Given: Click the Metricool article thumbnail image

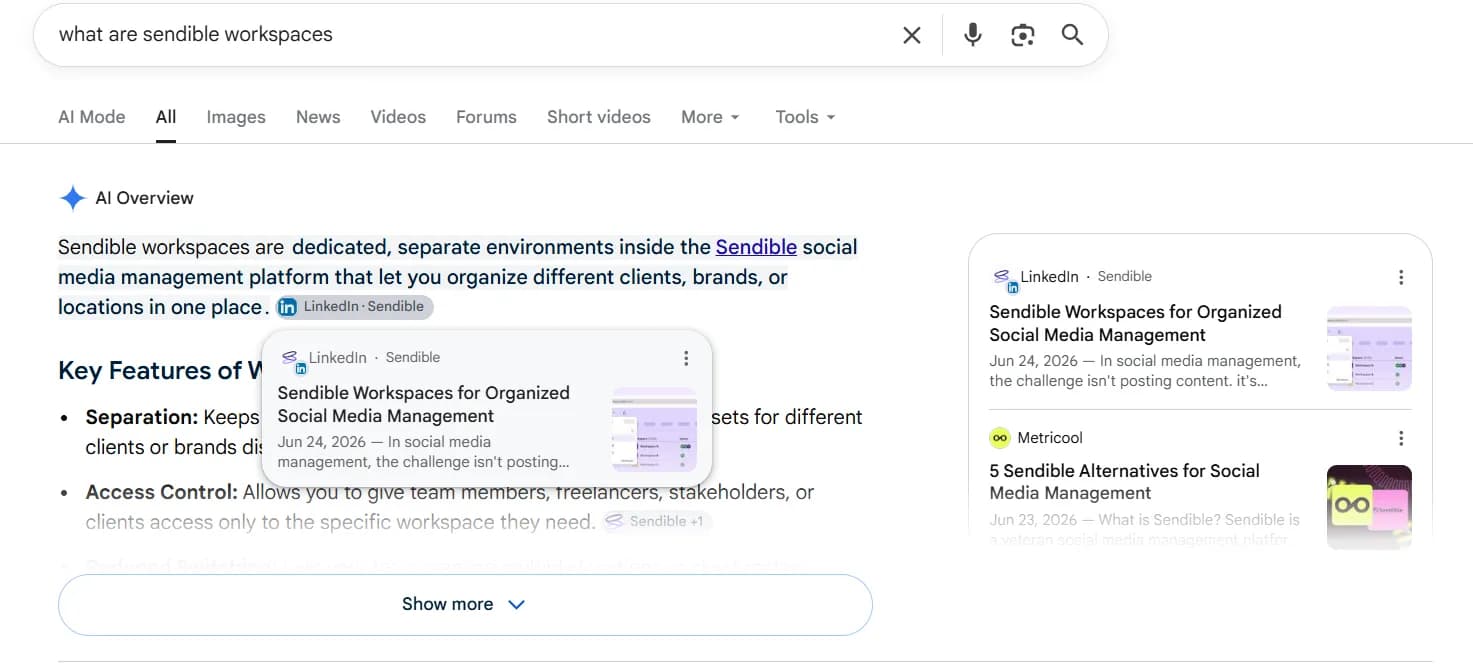Looking at the screenshot, I should click(x=1369, y=507).
